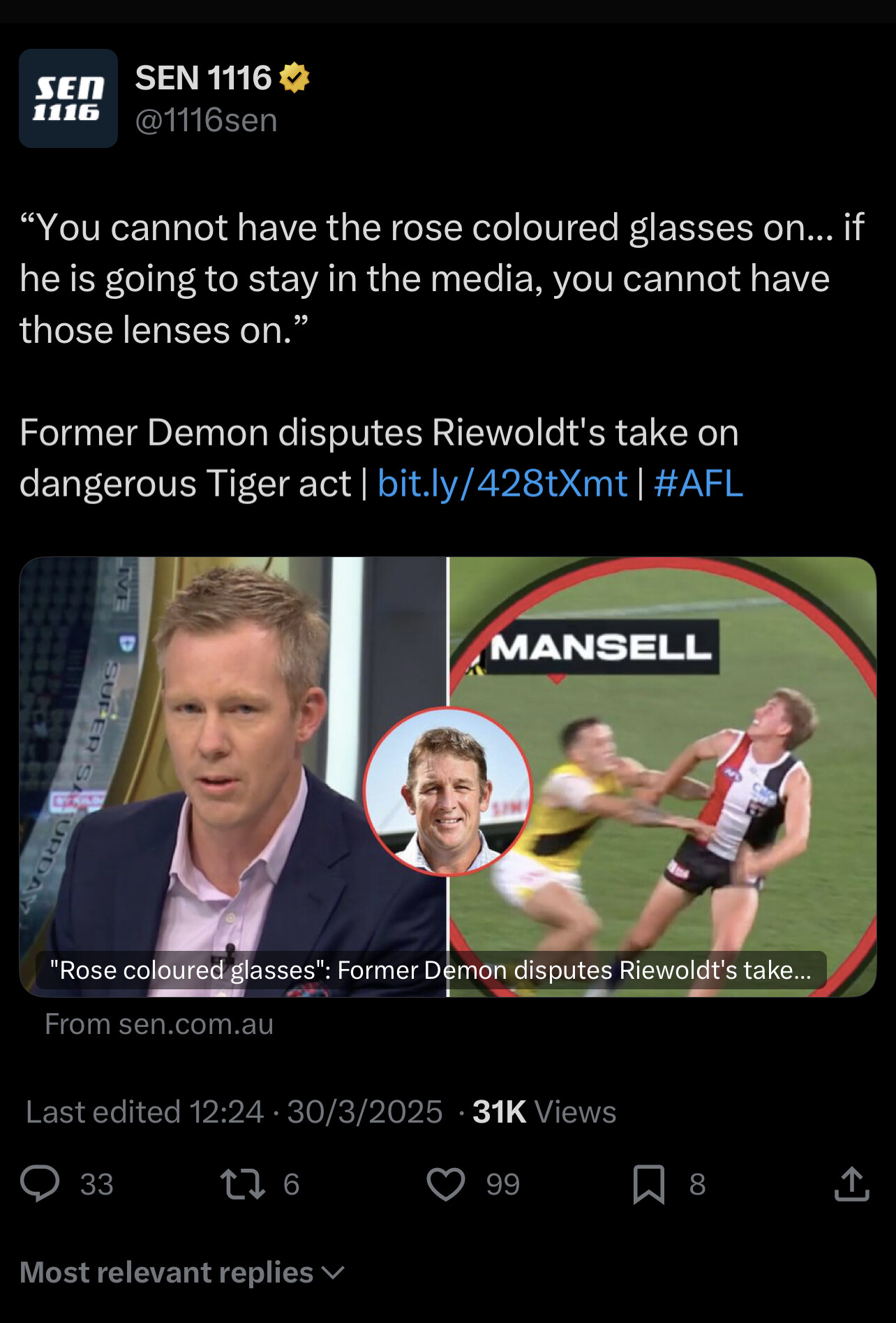Image resolution: width=896 pixels, height=1323 pixels.
Task: Open the SEN 1116 profile avatar
Action: tap(68, 98)
